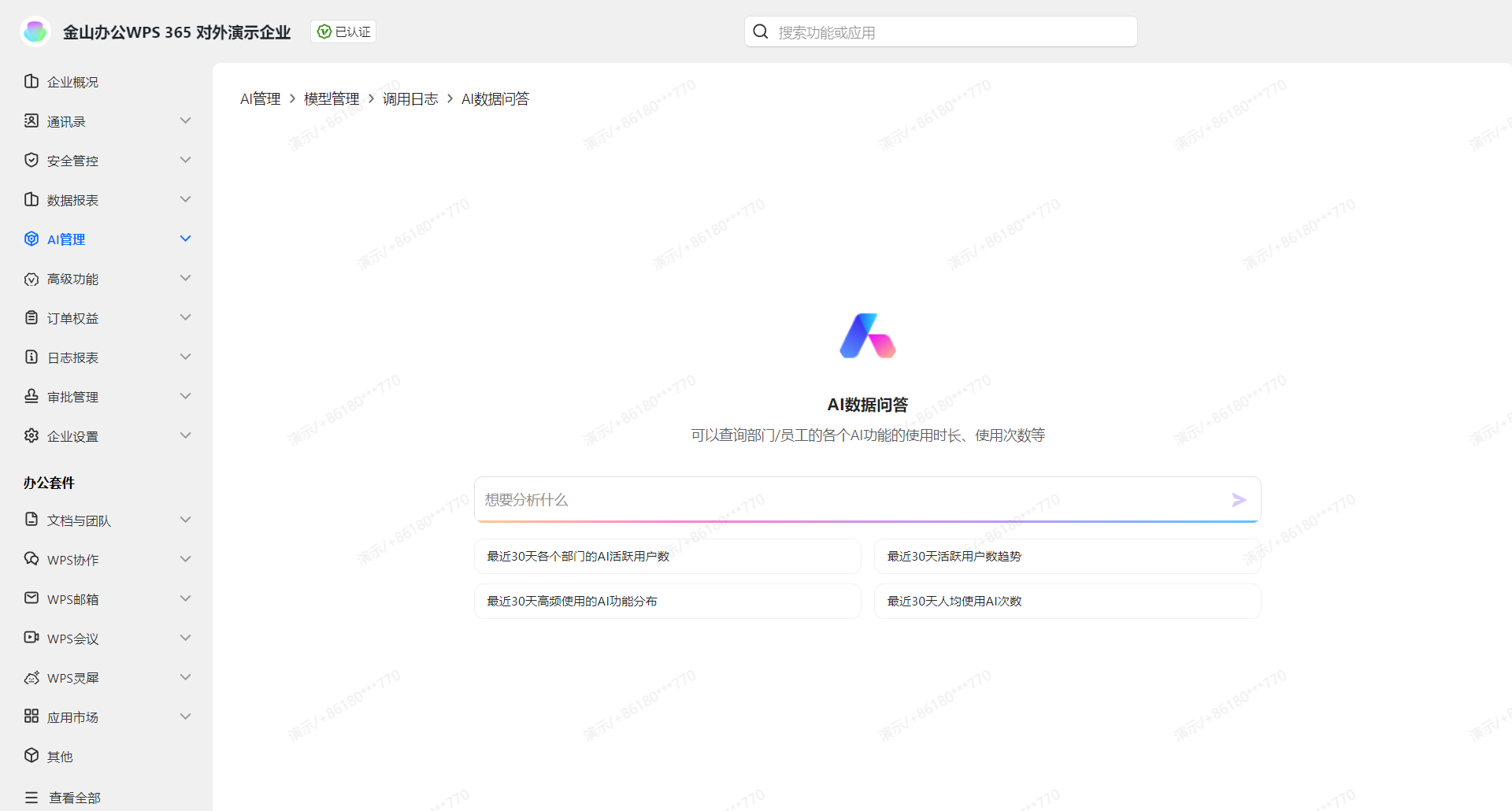Click the 订单权益 icon

pos(31,317)
